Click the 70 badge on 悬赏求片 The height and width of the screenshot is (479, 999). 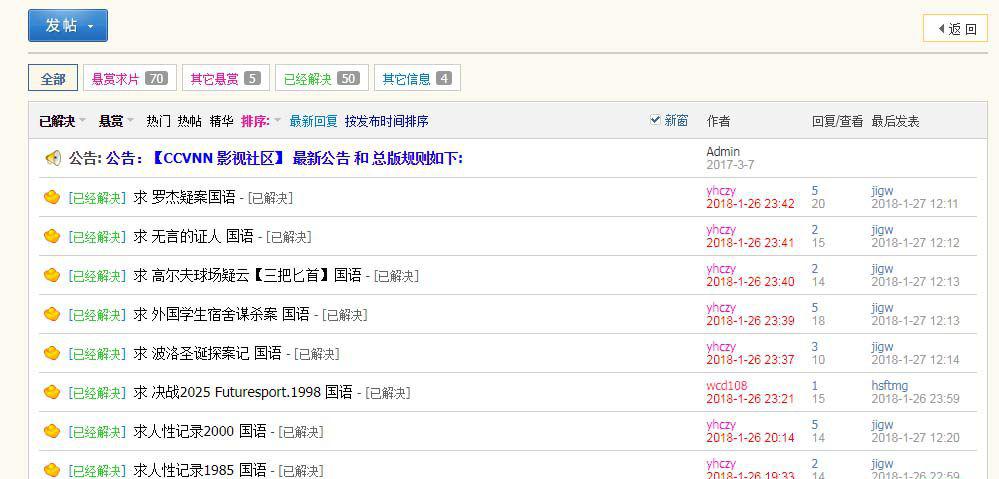tap(156, 78)
